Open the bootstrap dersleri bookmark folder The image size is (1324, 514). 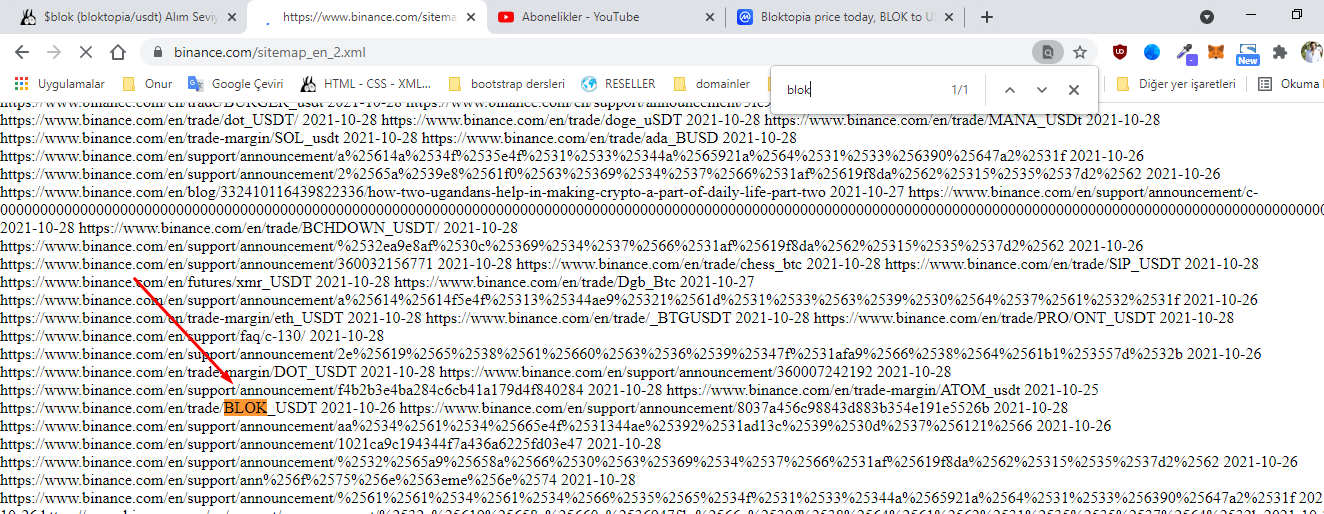pos(506,84)
